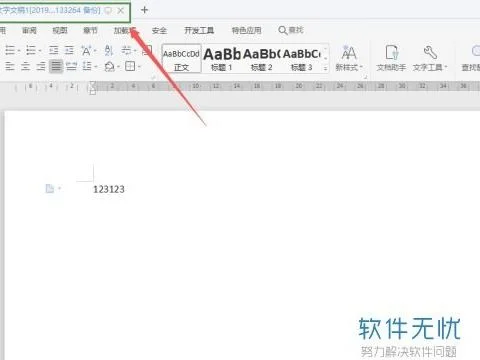Expand the paste options dropdown arrow

pos(59,189)
